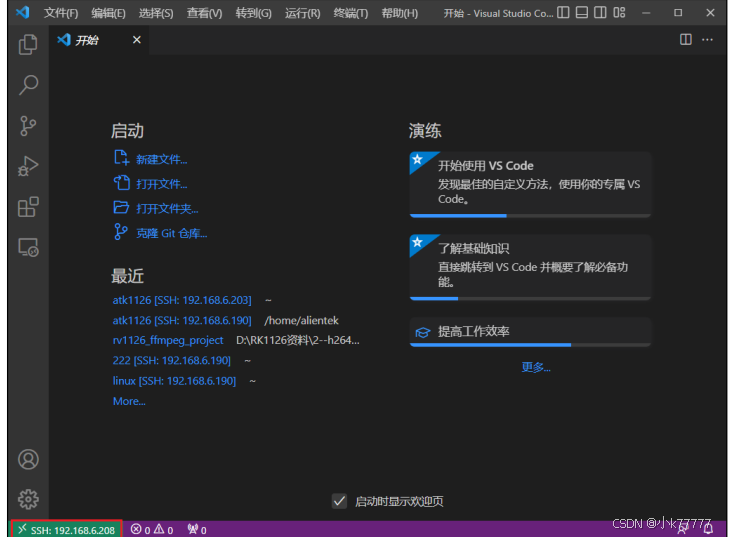The image size is (729, 537).
Task: Open notifications bell in status bar
Action: [708, 529]
